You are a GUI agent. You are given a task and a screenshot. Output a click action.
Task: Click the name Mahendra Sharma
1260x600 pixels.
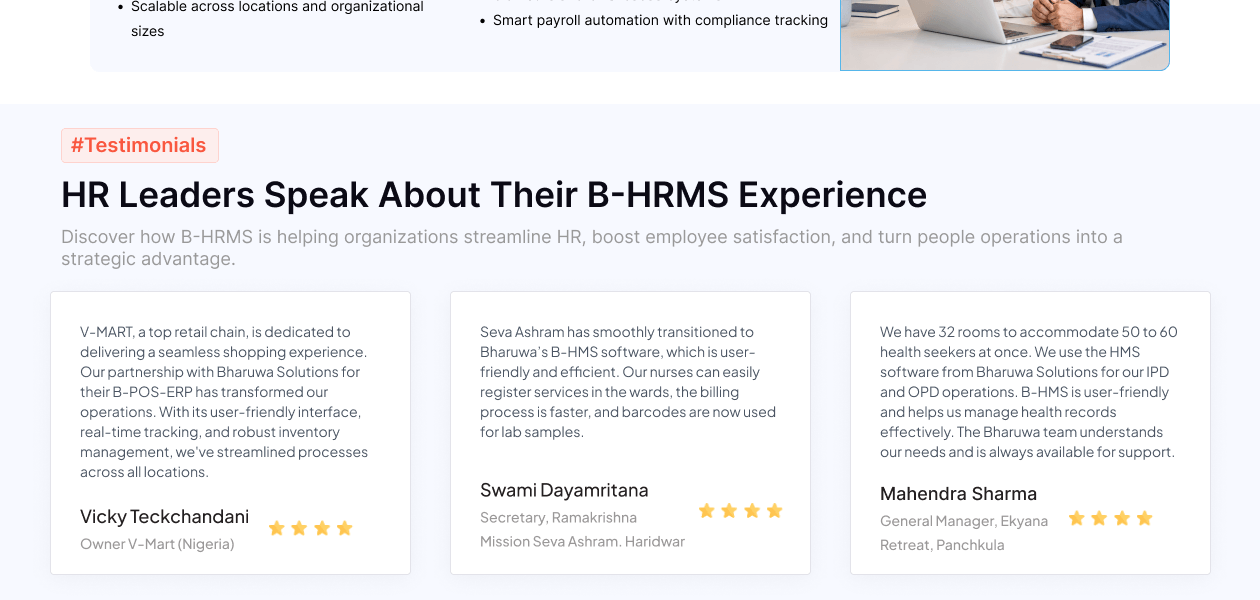(x=958, y=493)
